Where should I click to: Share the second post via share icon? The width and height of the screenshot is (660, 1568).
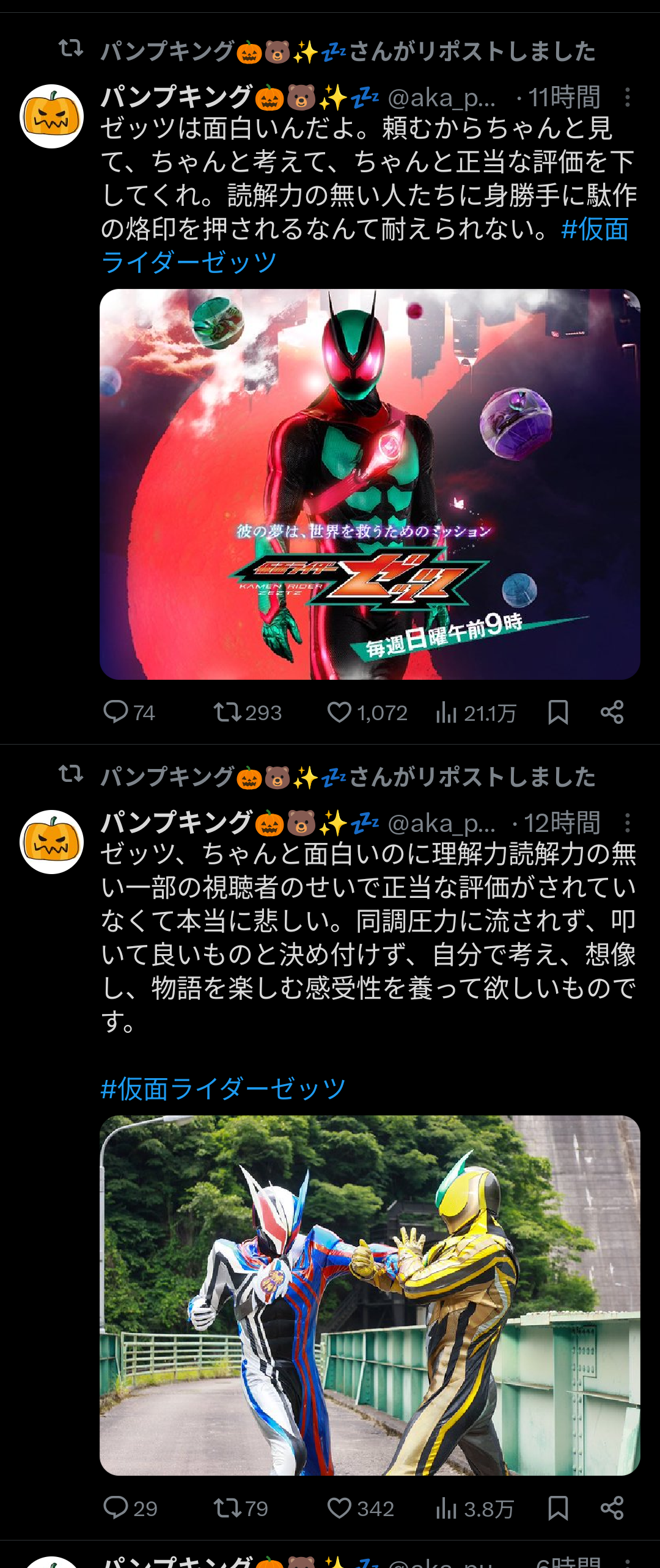pos(612,1508)
